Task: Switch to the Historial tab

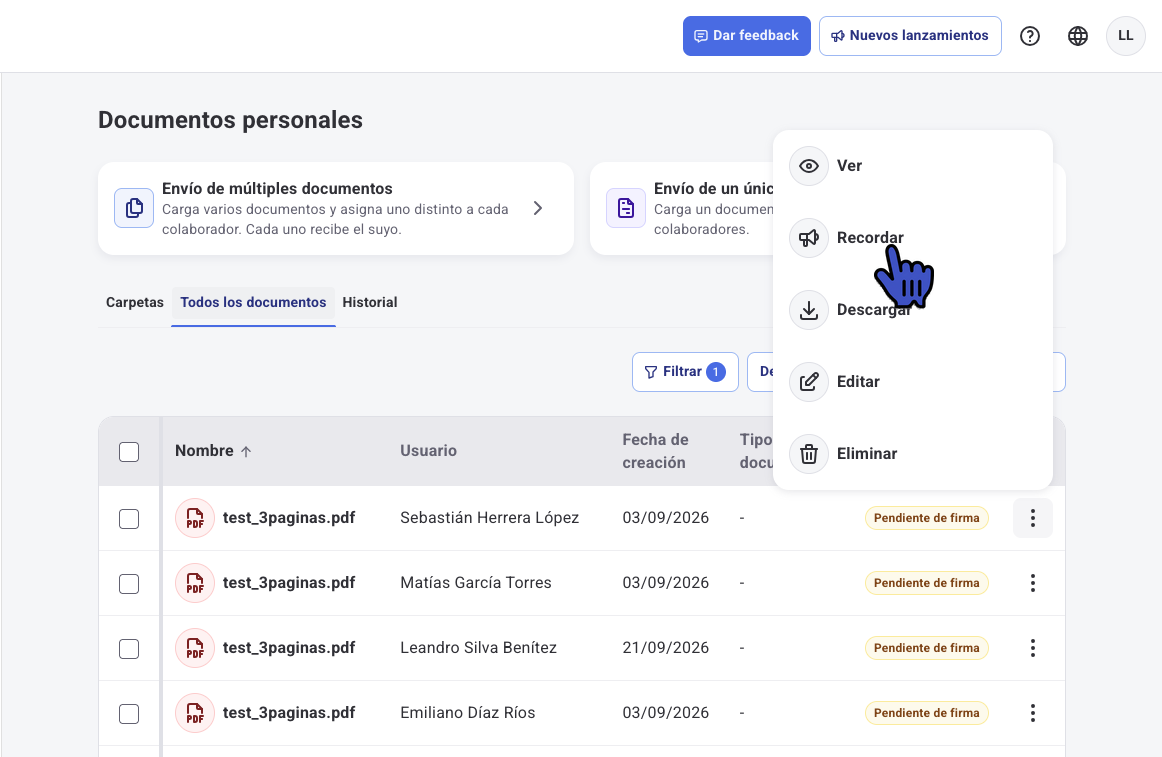Action: pyautogui.click(x=370, y=303)
